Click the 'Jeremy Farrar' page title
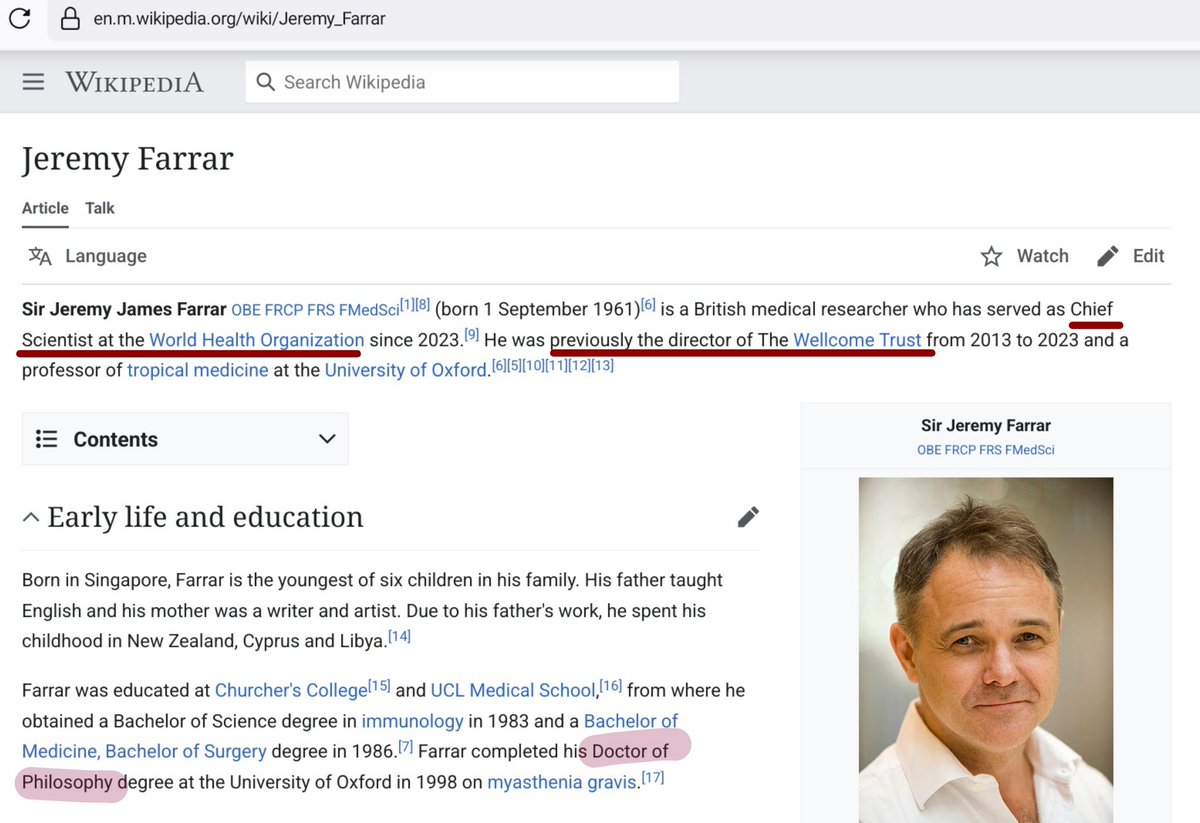 [x=128, y=159]
